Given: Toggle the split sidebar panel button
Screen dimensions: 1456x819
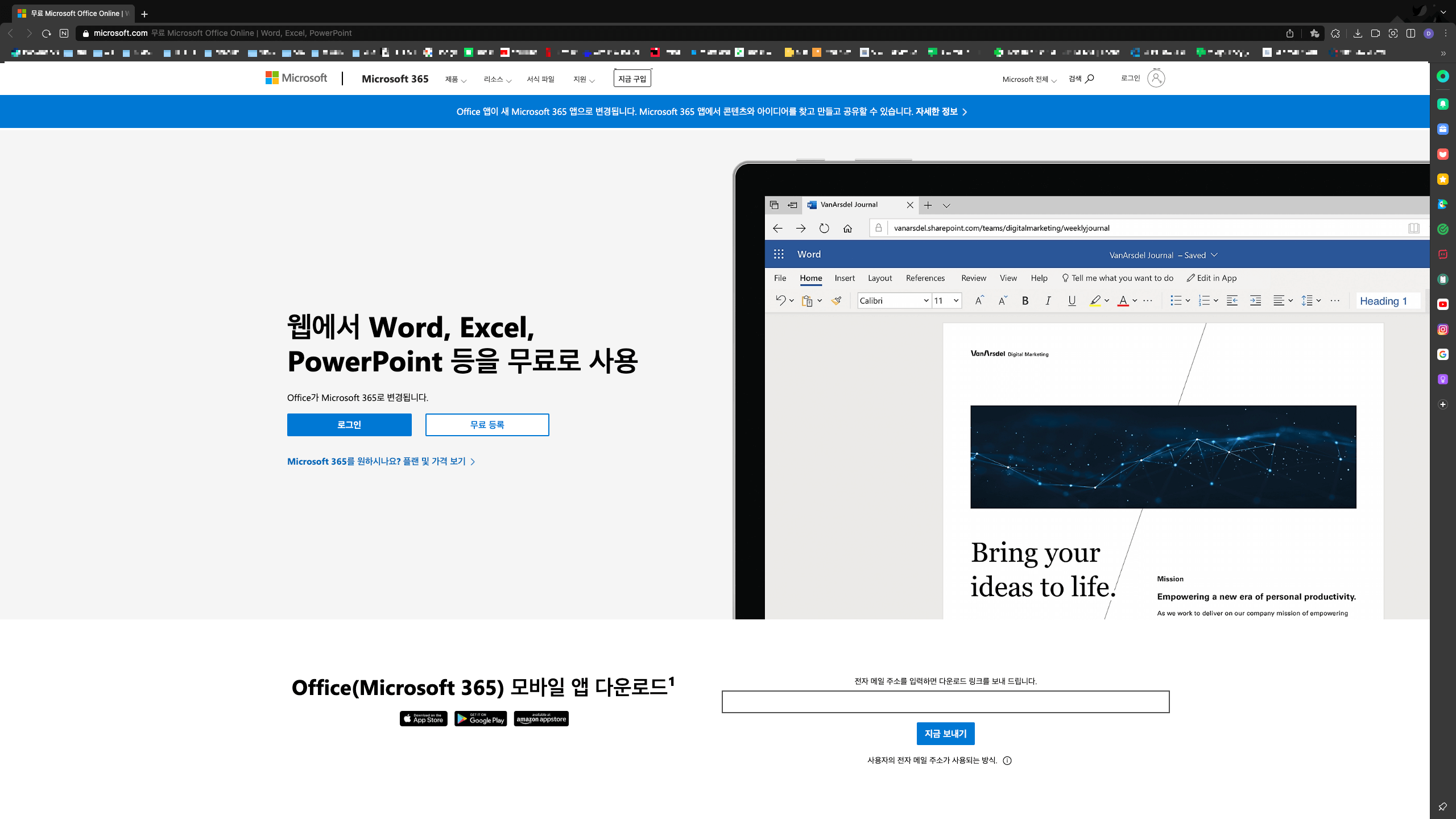Looking at the screenshot, I should (1410, 34).
